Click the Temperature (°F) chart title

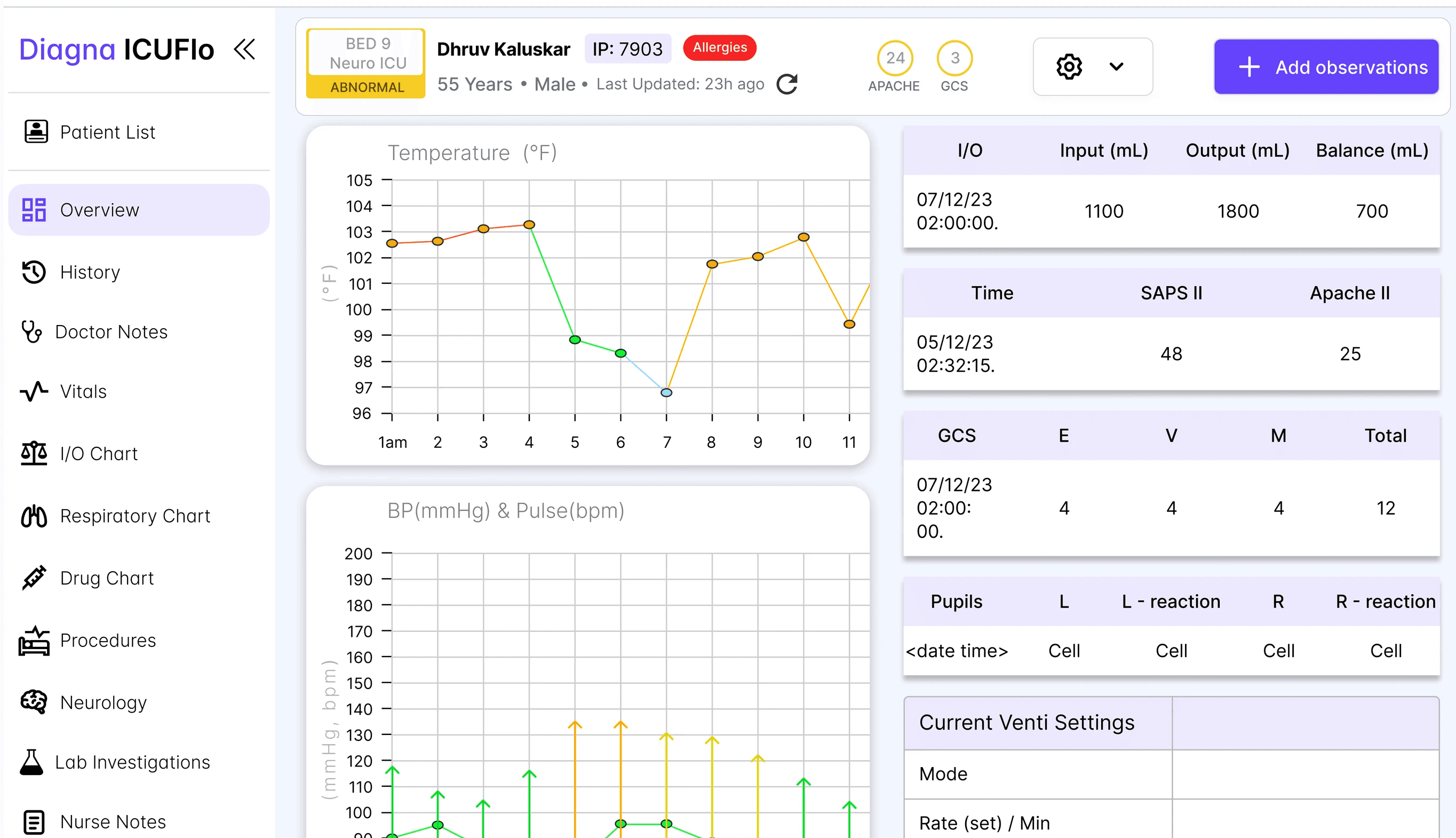point(472,153)
